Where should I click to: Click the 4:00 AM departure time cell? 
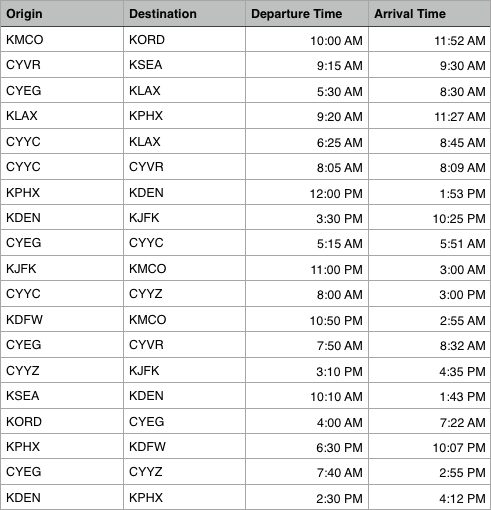point(307,421)
